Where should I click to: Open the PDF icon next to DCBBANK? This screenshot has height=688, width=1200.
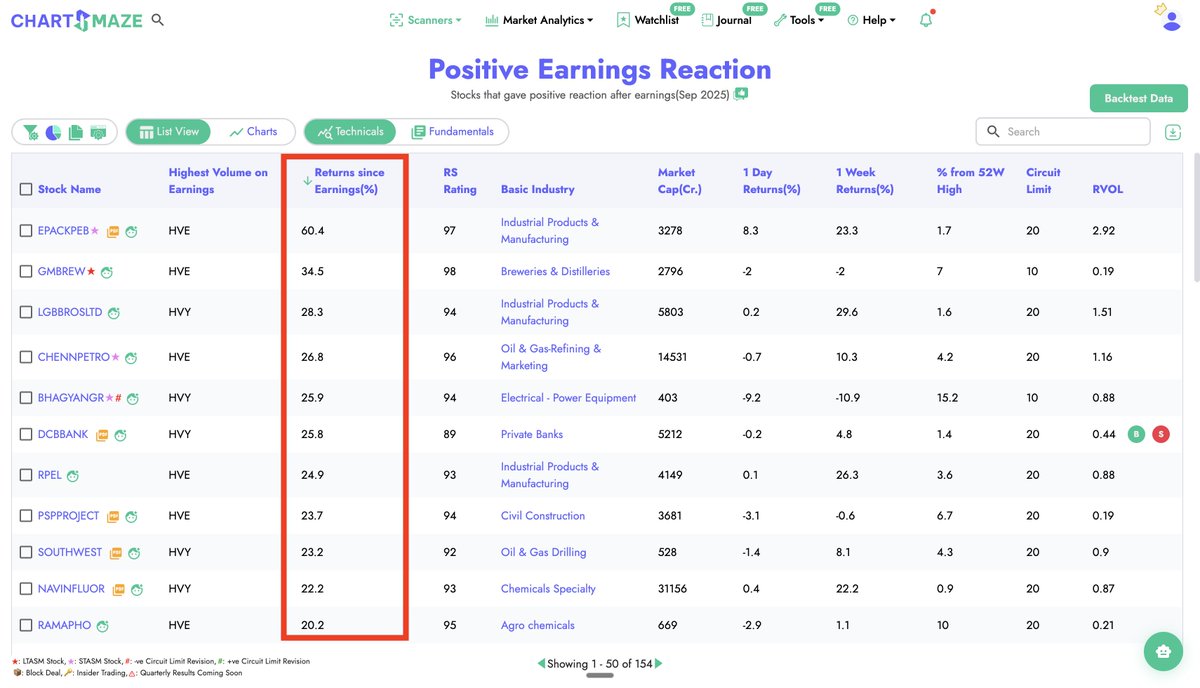102,435
